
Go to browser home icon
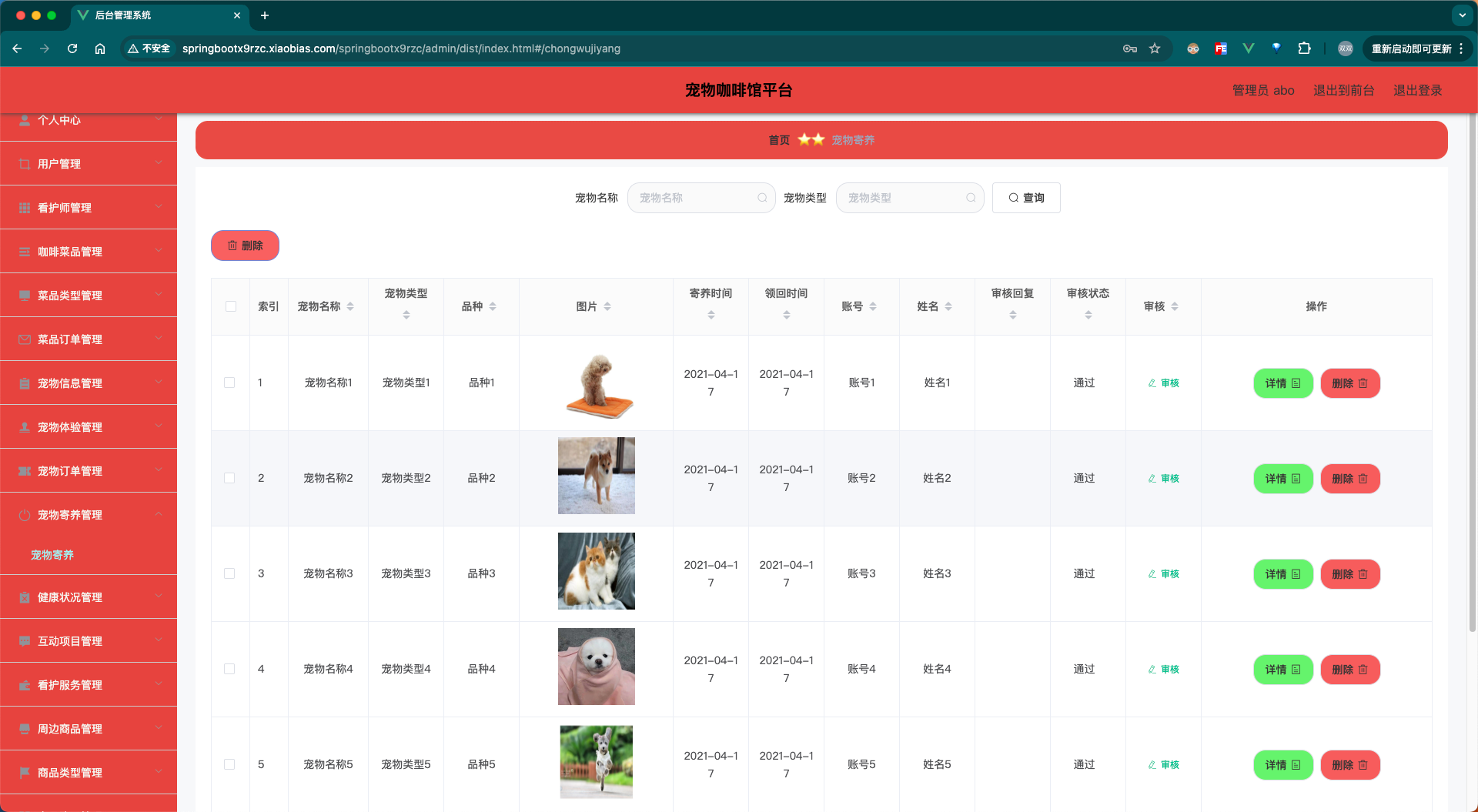[x=100, y=48]
